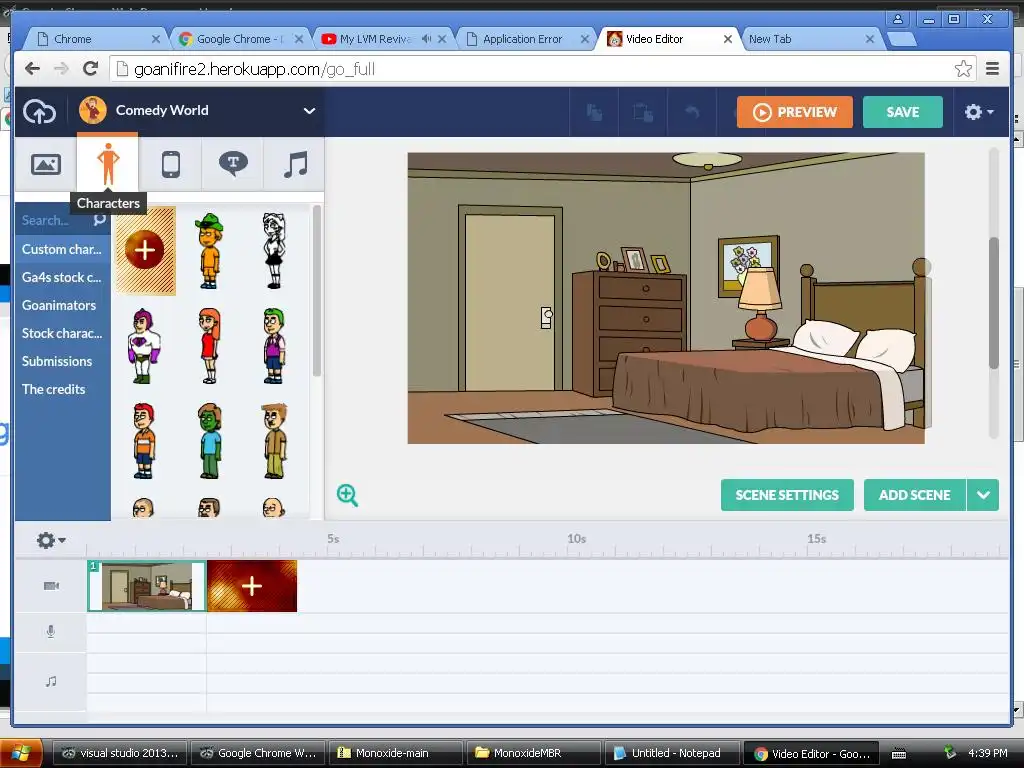This screenshot has height=768, width=1024.
Task: Click the PREVIEW button
Action: pos(795,112)
